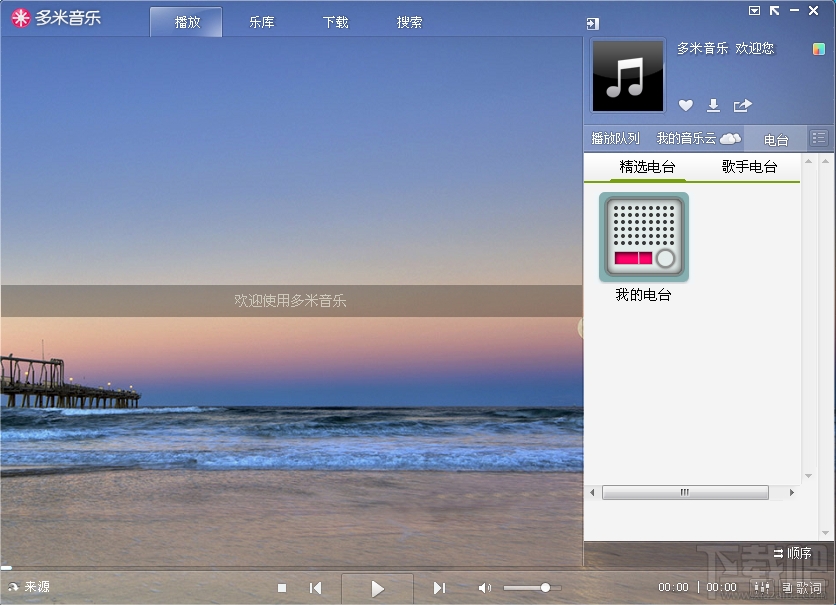Switch to the 乐库 tab
The width and height of the screenshot is (836, 605).
[x=261, y=21]
